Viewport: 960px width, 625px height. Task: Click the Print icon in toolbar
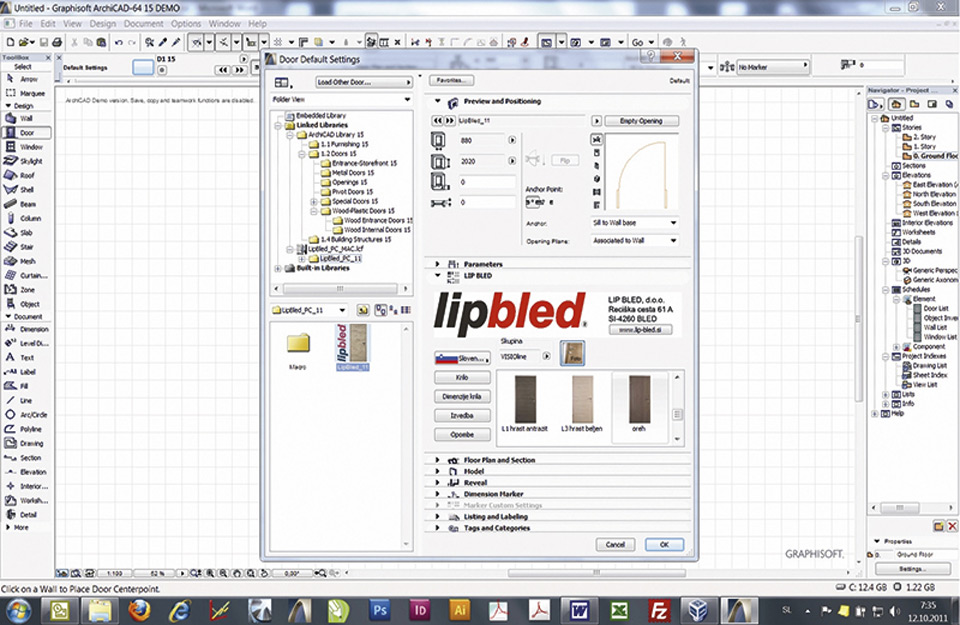pyautogui.click(x=57, y=42)
